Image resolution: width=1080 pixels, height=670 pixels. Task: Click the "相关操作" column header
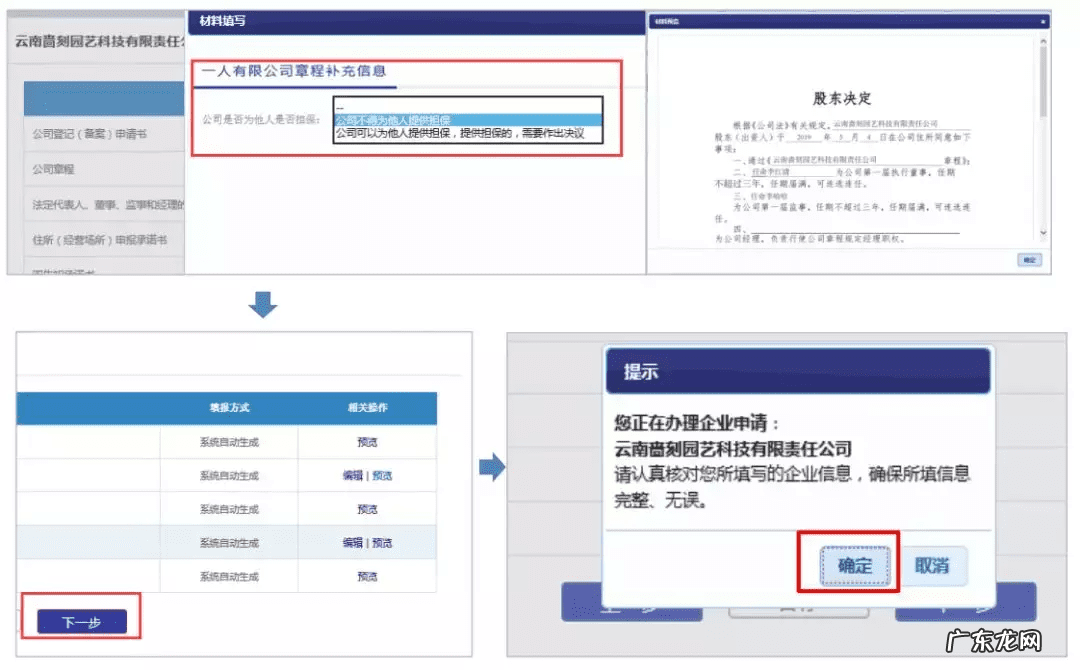coord(368,409)
